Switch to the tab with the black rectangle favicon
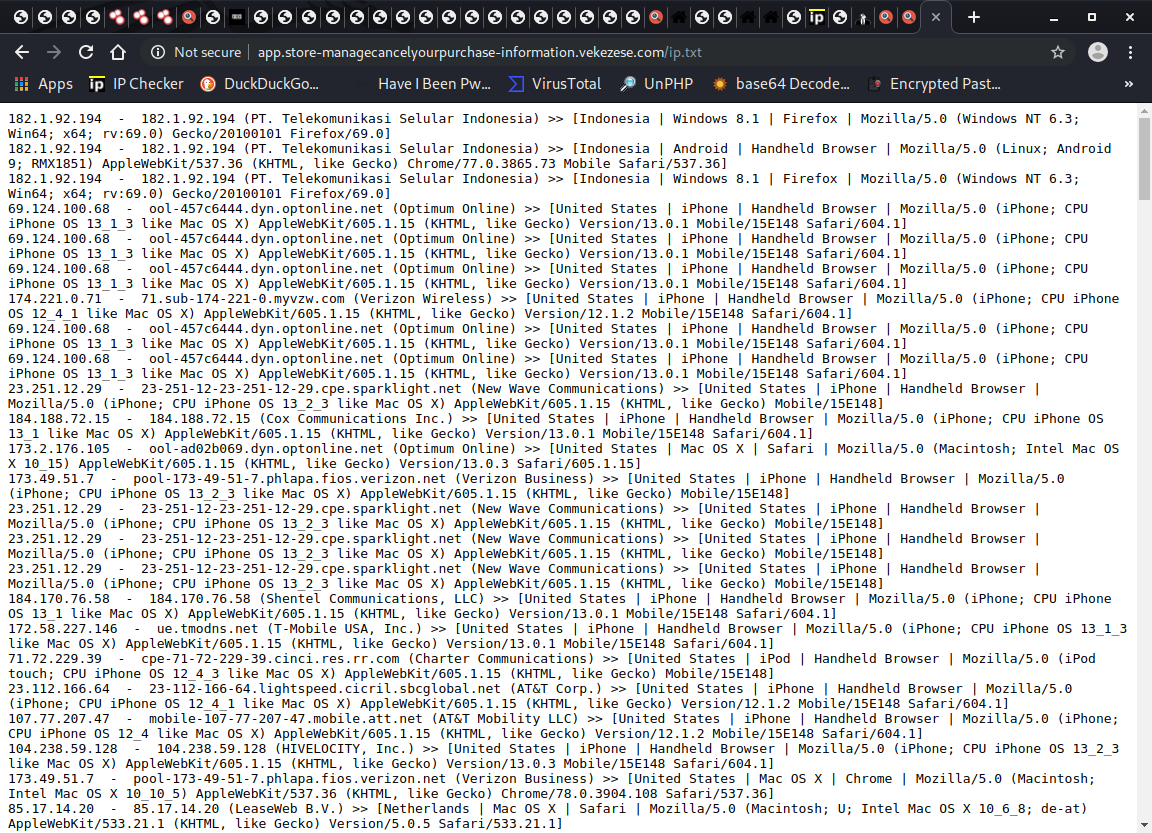This screenshot has height=833, width=1152. (x=237, y=17)
